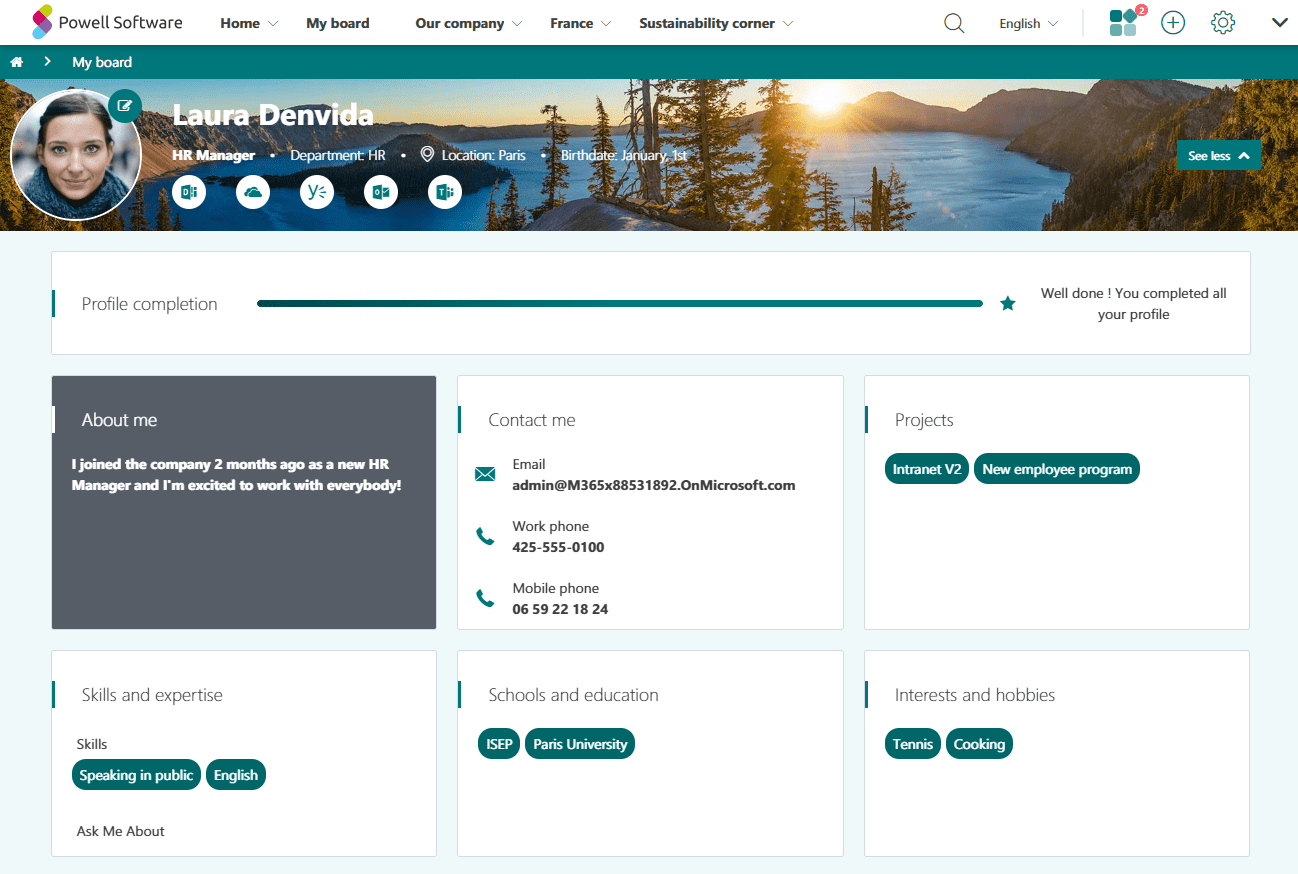Switch to the My board navigation item
Image resolution: width=1298 pixels, height=874 pixels.
[337, 22]
